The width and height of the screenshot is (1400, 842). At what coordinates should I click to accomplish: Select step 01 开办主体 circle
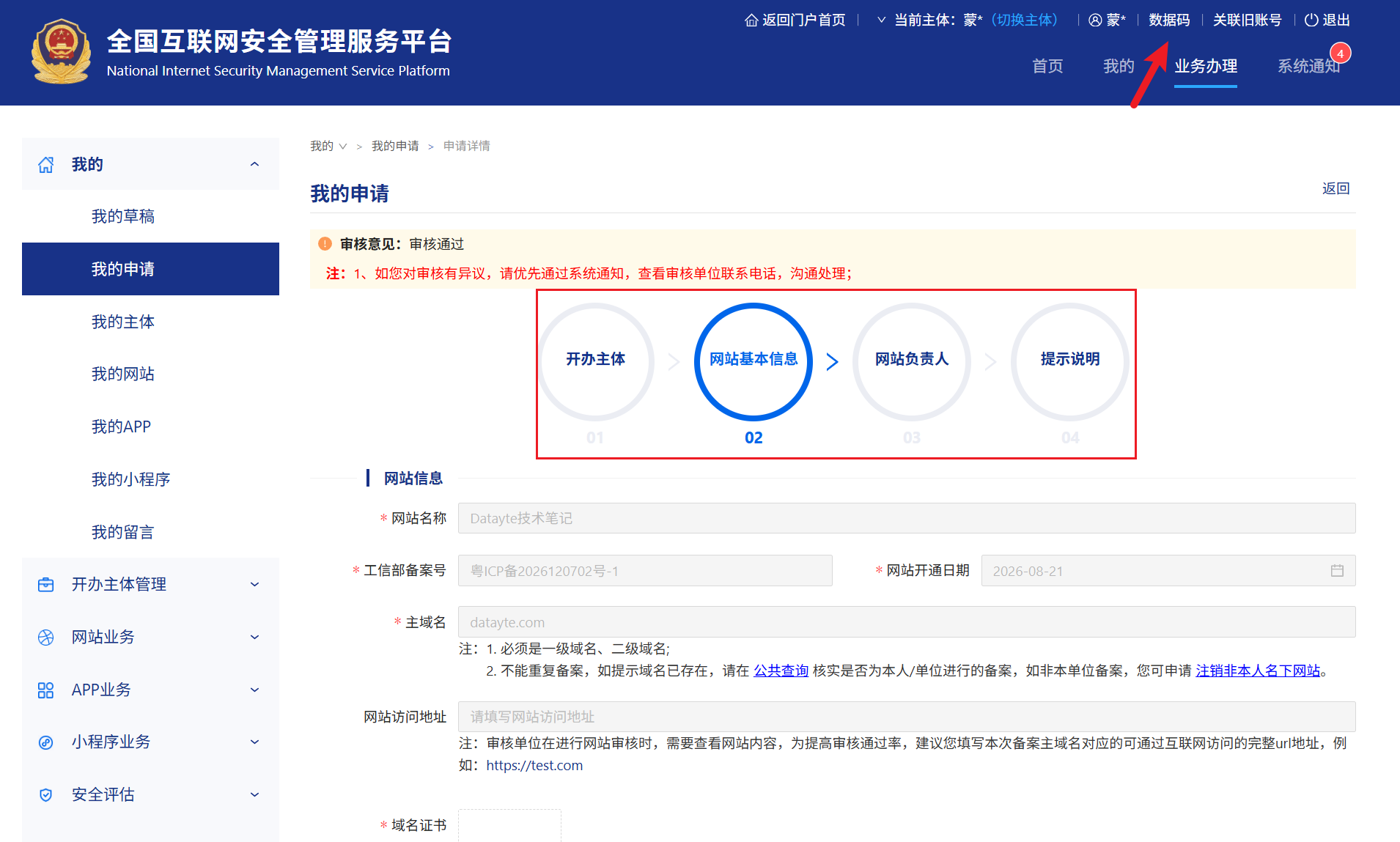[595, 362]
